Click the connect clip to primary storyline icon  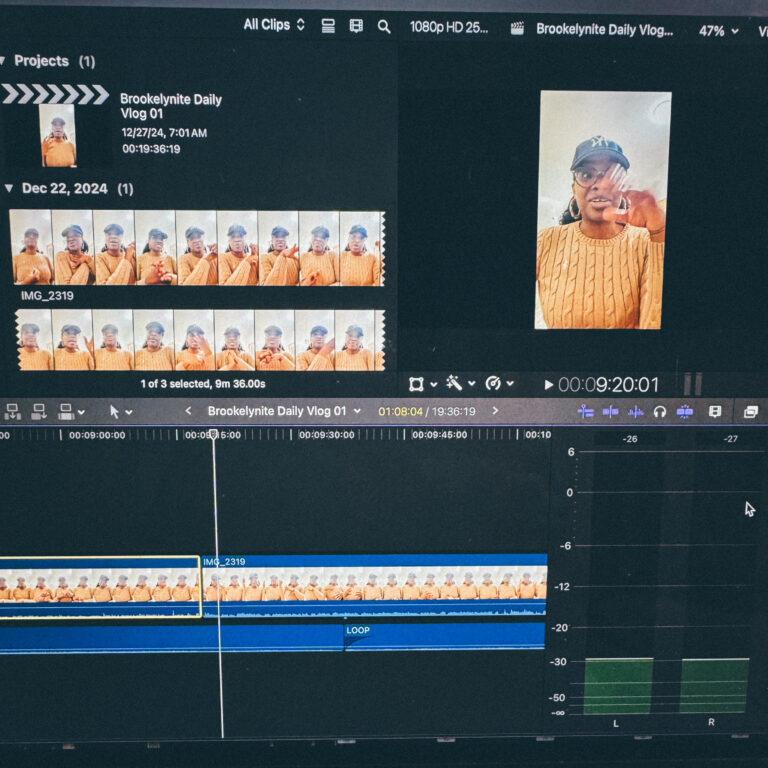pyautogui.click(x=12, y=411)
